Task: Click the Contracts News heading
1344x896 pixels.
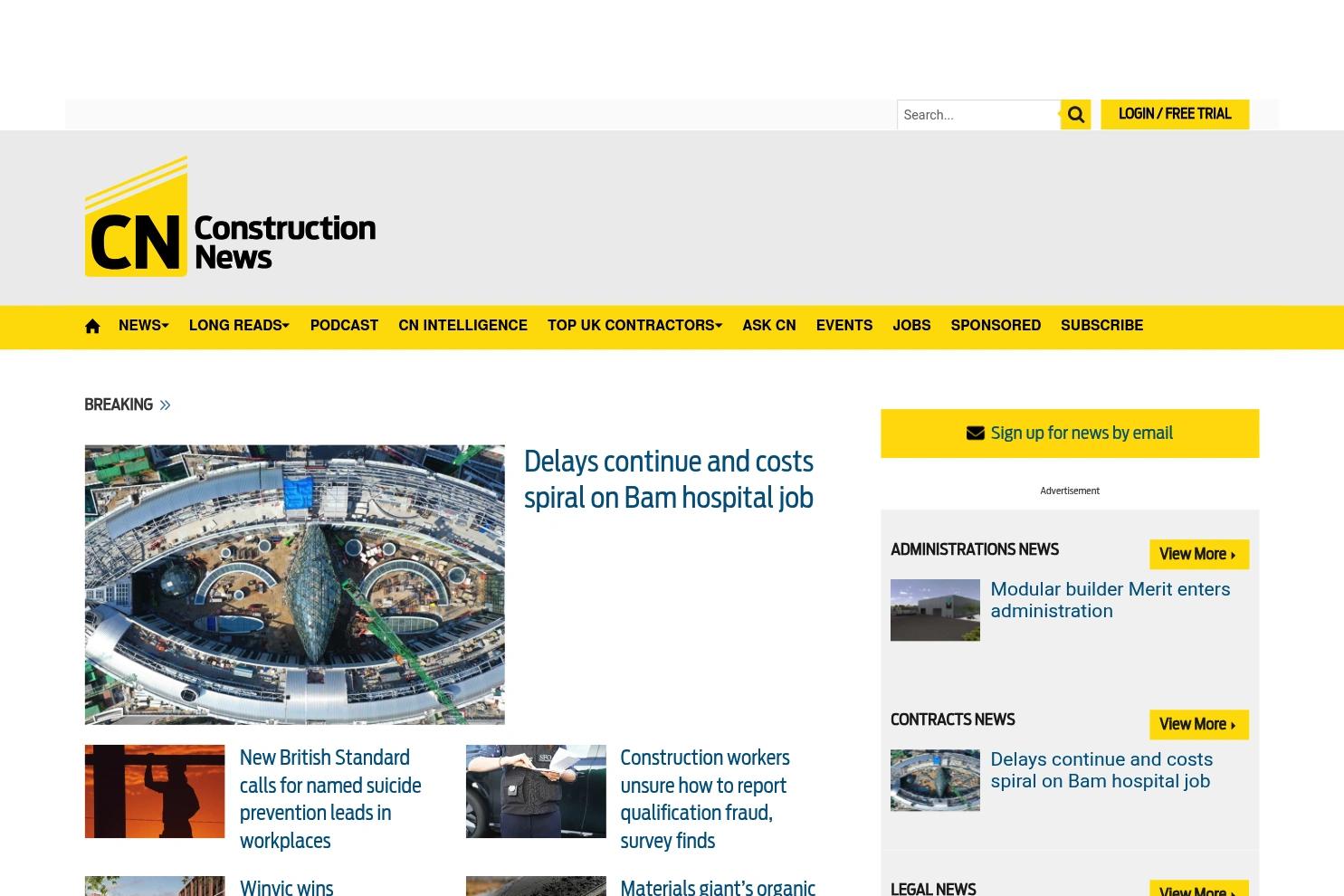Action: pos(953,720)
